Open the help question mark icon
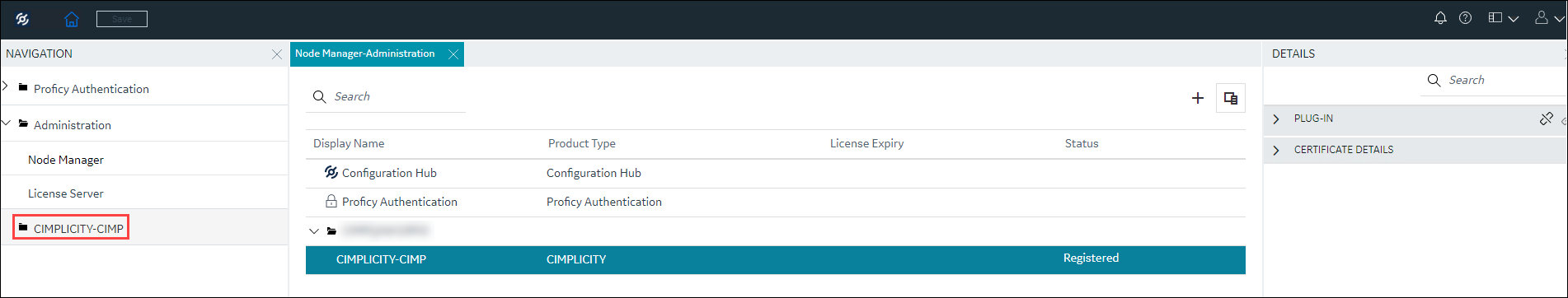This screenshot has width=1568, height=298. coord(1465,18)
